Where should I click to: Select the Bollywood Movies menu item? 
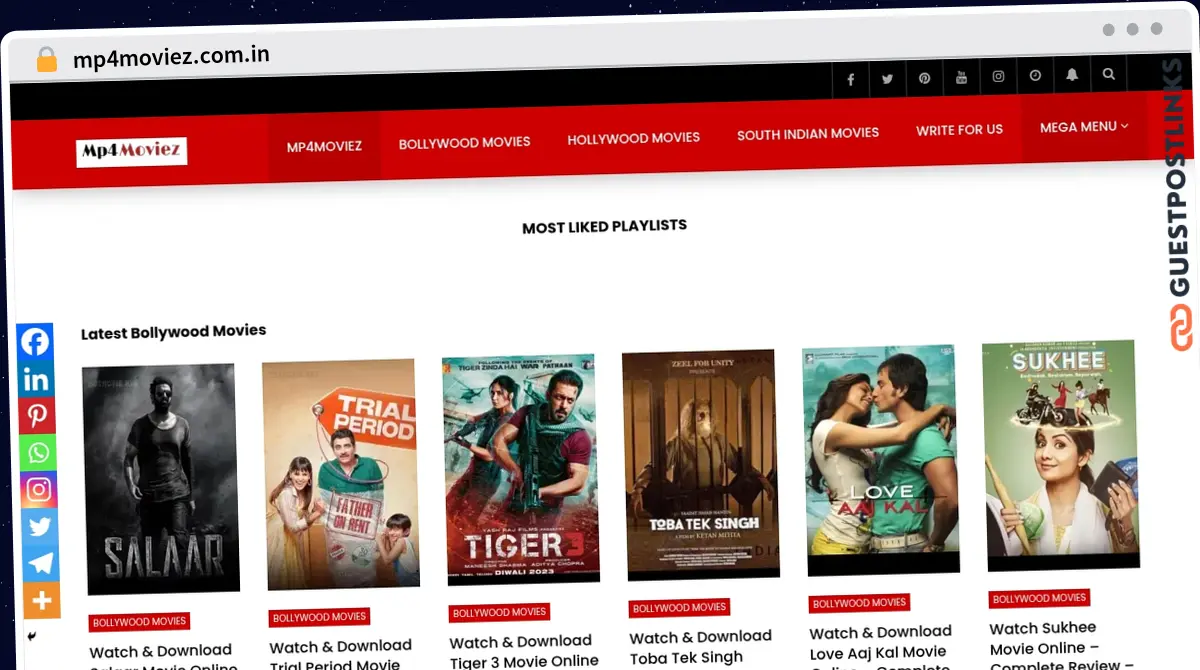click(464, 143)
